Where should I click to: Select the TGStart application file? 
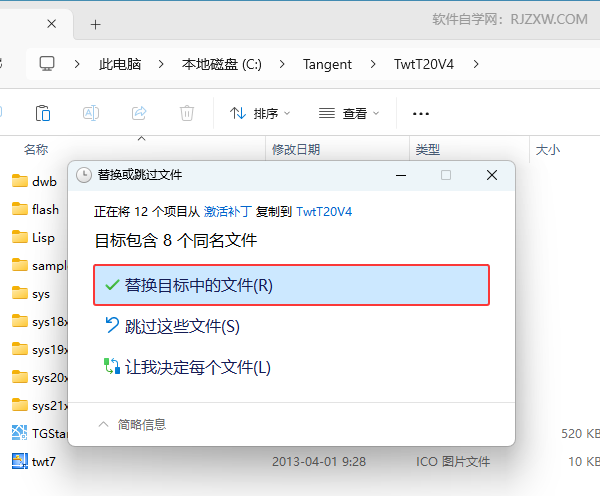(x=39, y=434)
